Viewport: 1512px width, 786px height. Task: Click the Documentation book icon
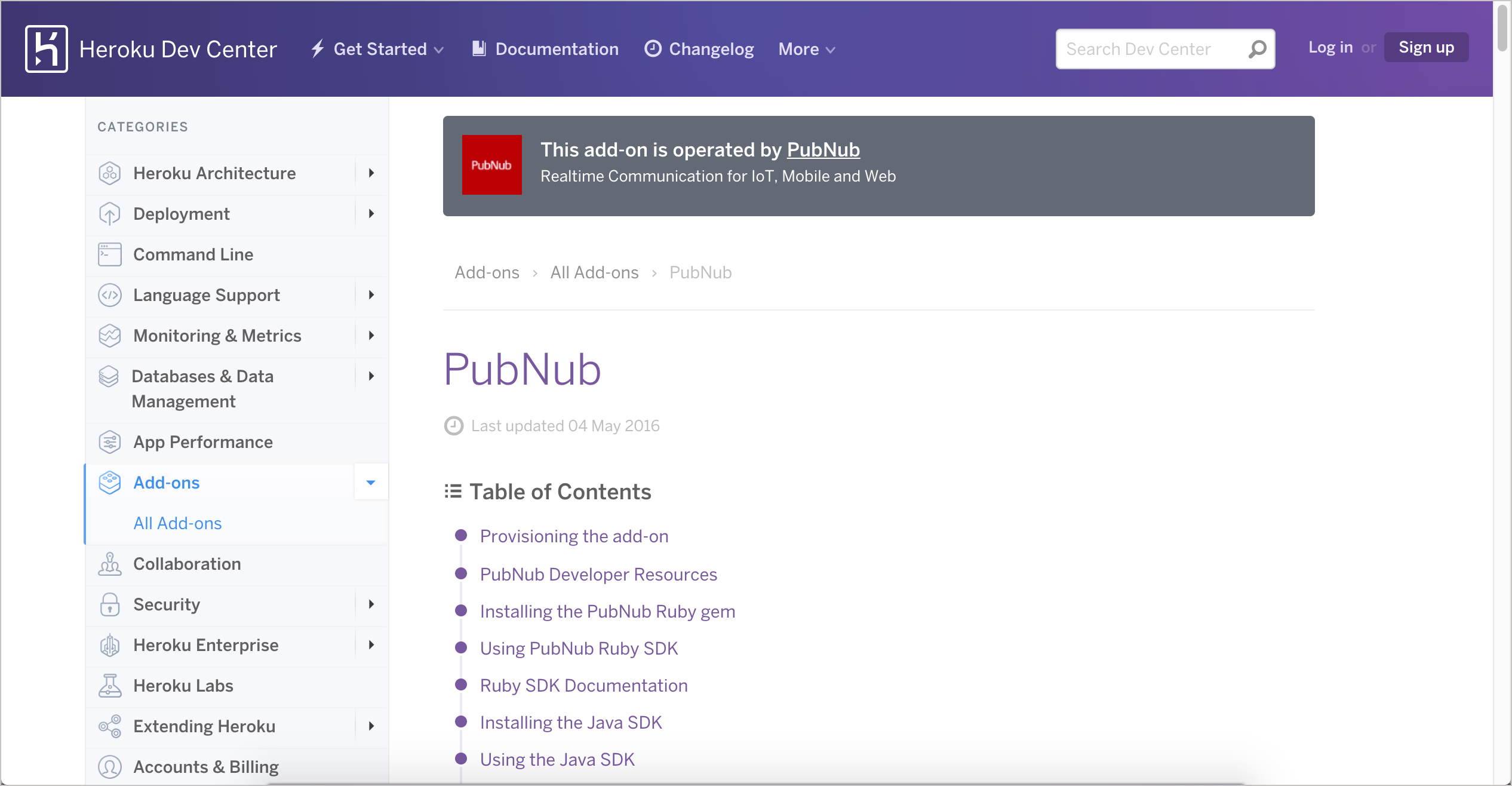point(479,48)
